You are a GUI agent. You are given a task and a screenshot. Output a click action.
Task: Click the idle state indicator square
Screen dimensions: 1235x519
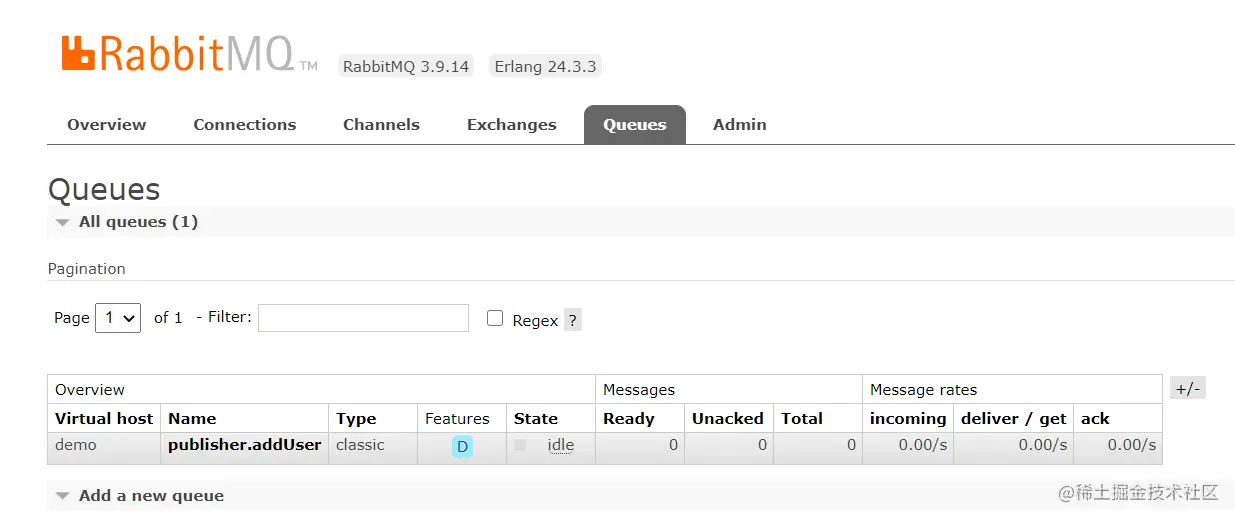520,445
